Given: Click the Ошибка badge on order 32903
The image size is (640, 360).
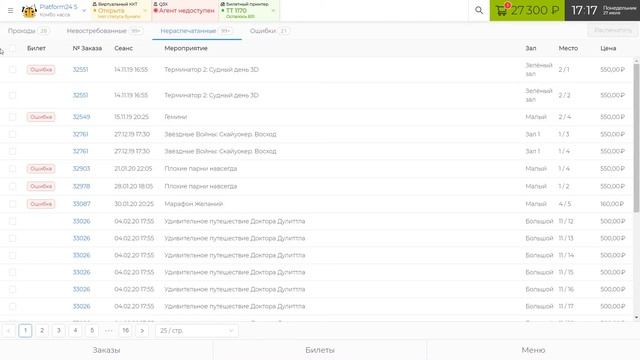Looking at the screenshot, I should pos(41,169).
